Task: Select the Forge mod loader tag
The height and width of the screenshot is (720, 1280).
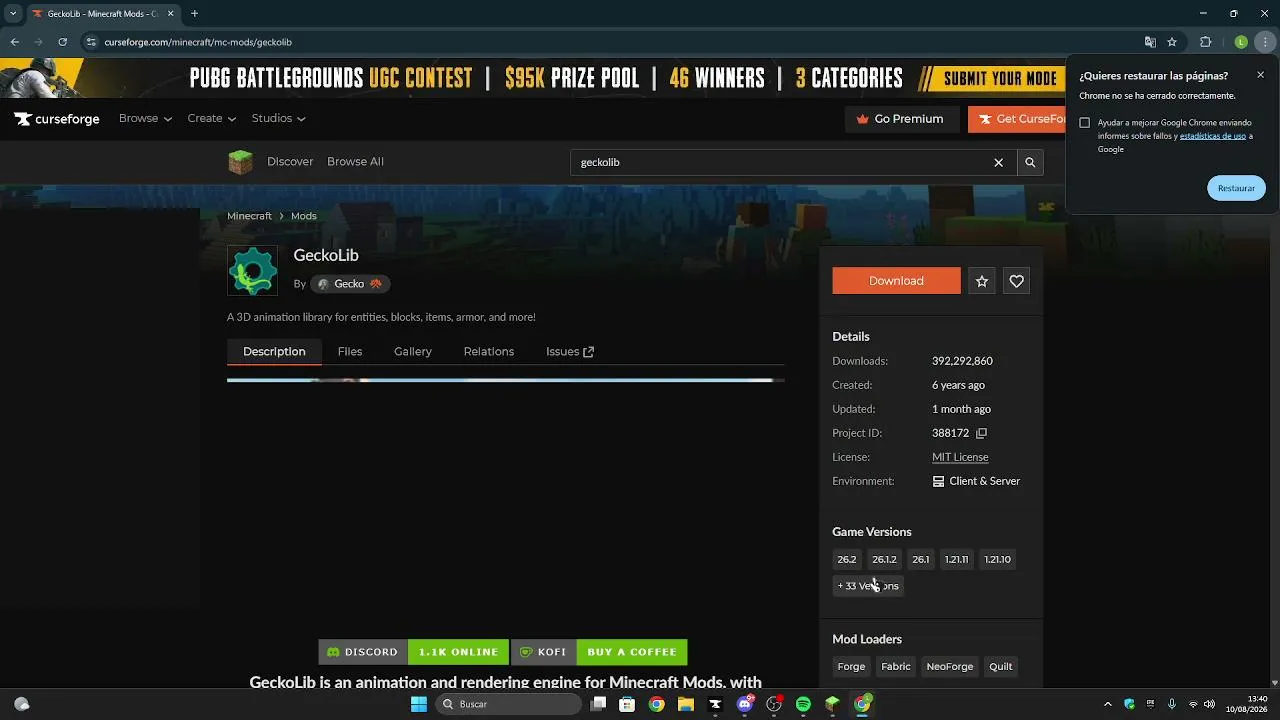Action: pyautogui.click(x=851, y=667)
